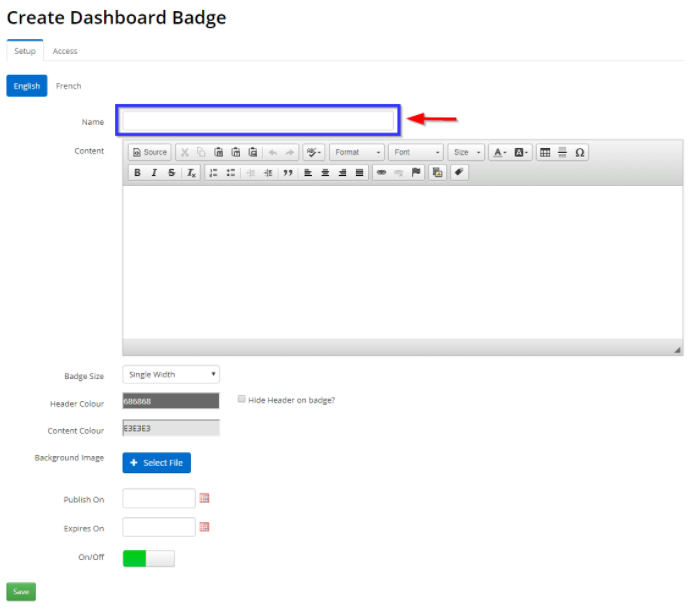
Task: Insert special character Omega symbol
Action: point(580,152)
